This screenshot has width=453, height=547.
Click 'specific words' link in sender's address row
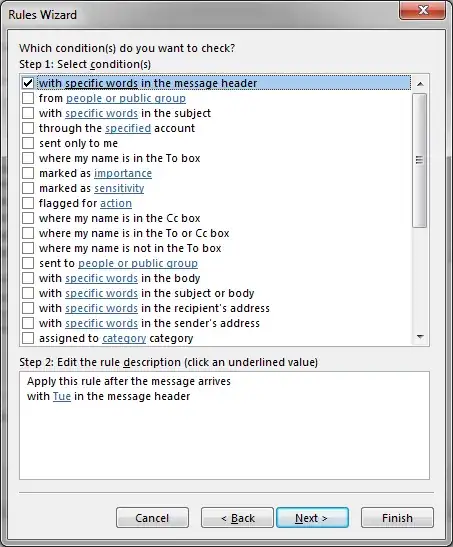[x=101, y=323]
